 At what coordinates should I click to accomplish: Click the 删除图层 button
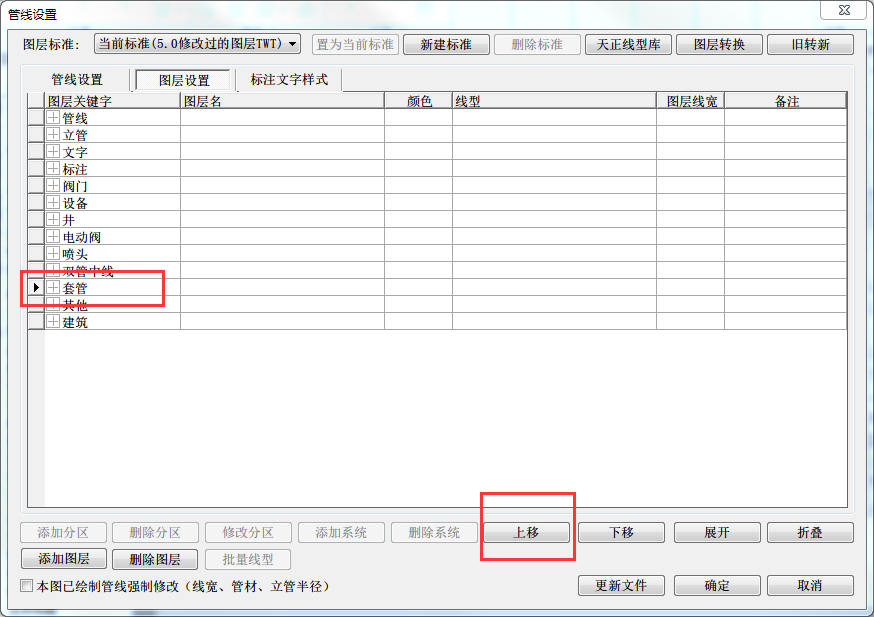tap(155, 559)
